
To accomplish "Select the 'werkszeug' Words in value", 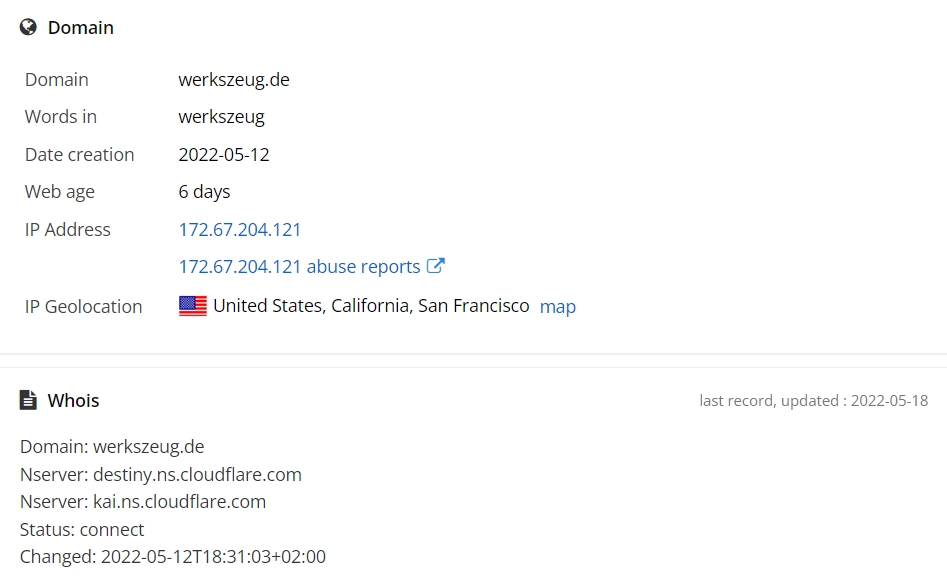I will (222, 117).
